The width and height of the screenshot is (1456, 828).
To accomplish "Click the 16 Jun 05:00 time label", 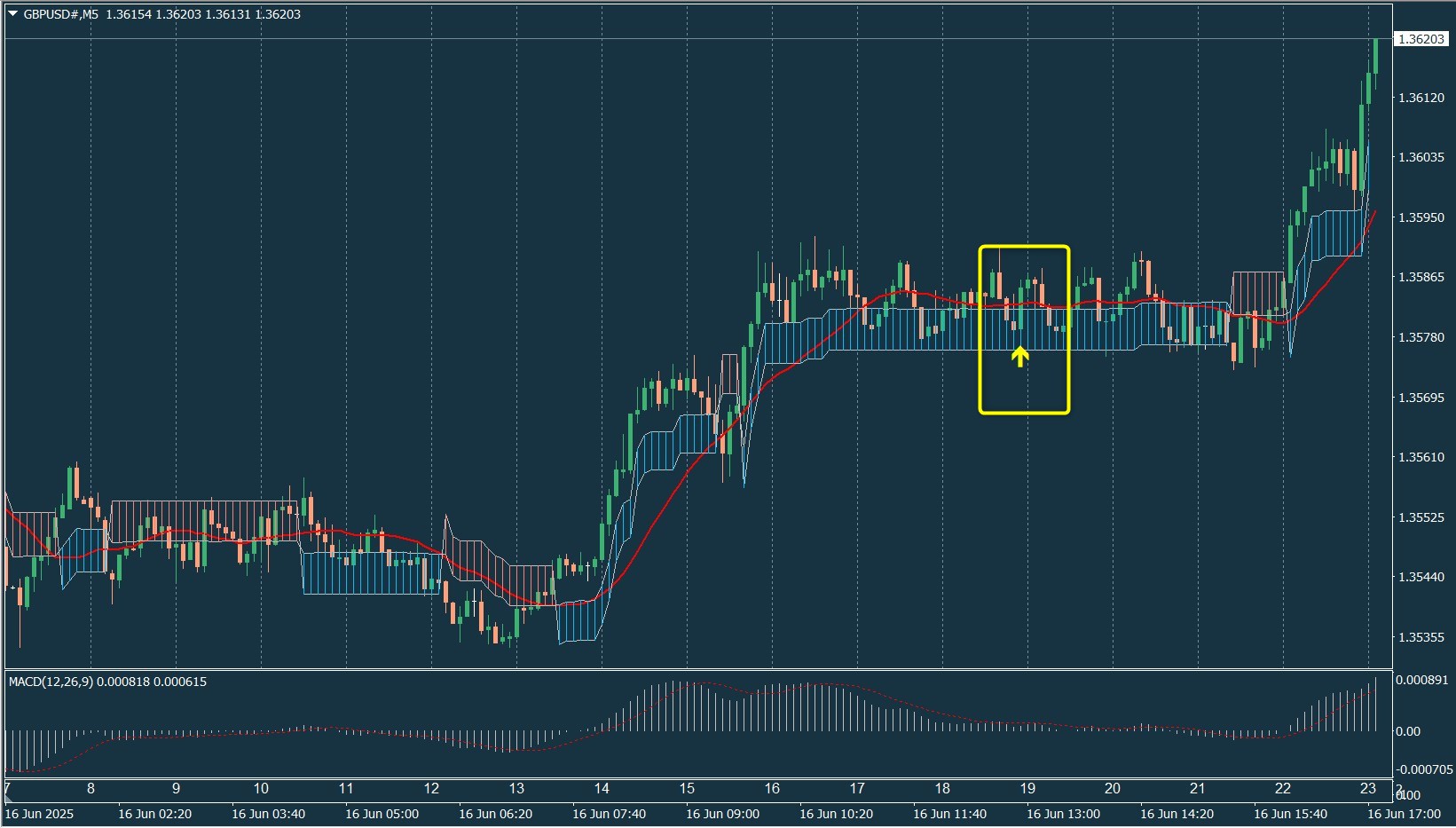I will click(x=382, y=814).
